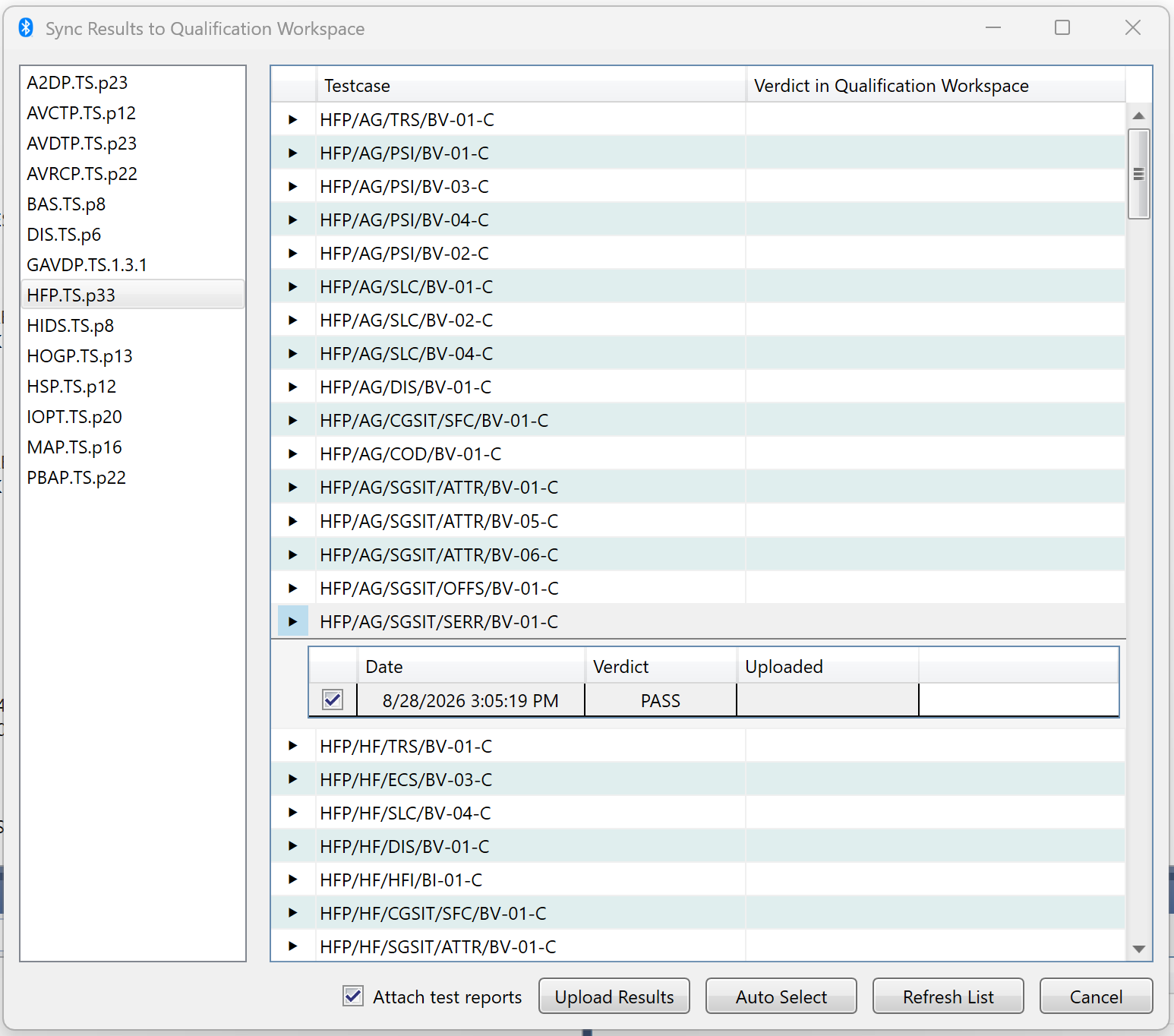This screenshot has height=1036, width=1174.
Task: Click the vertical scrollbar thumb
Action: click(1138, 174)
